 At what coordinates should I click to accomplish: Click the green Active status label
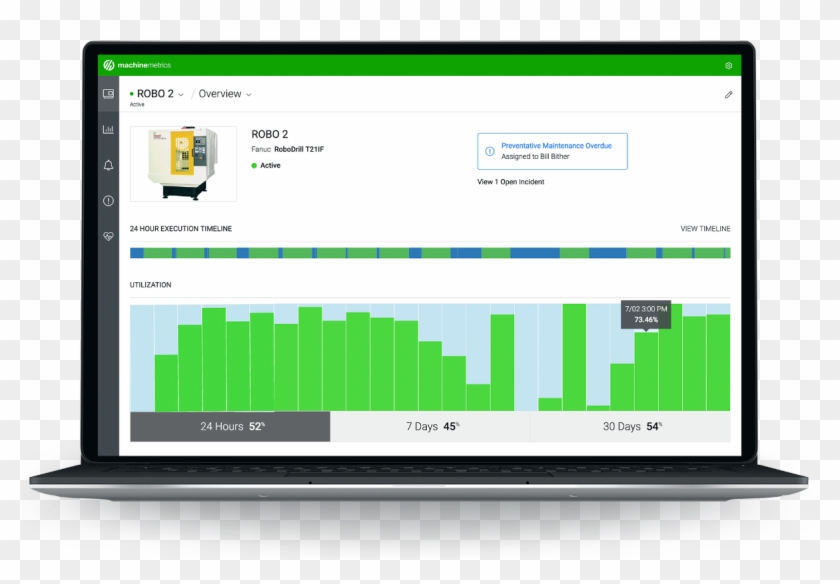pos(266,166)
